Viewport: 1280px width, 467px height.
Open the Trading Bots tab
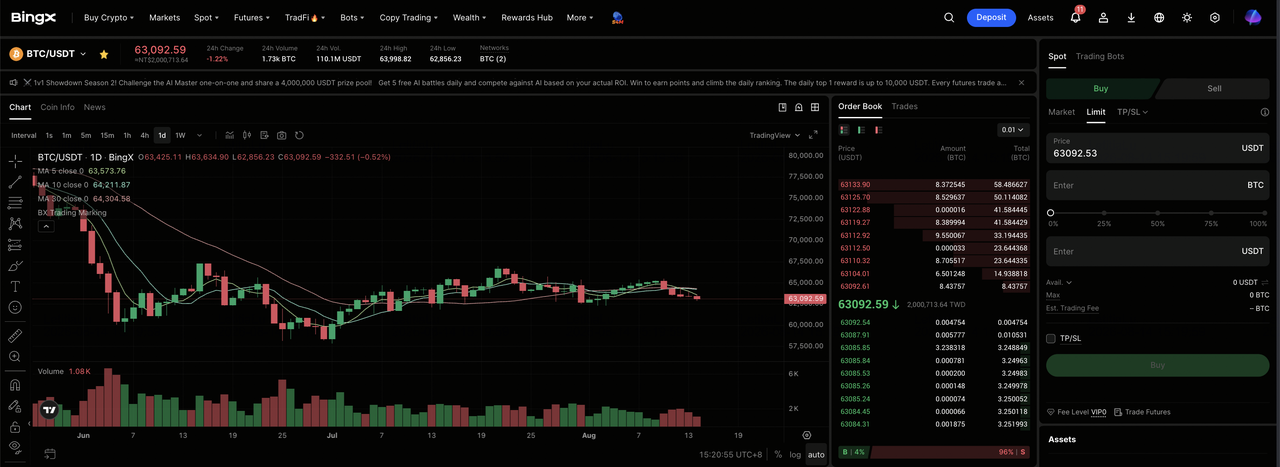(x=1100, y=57)
